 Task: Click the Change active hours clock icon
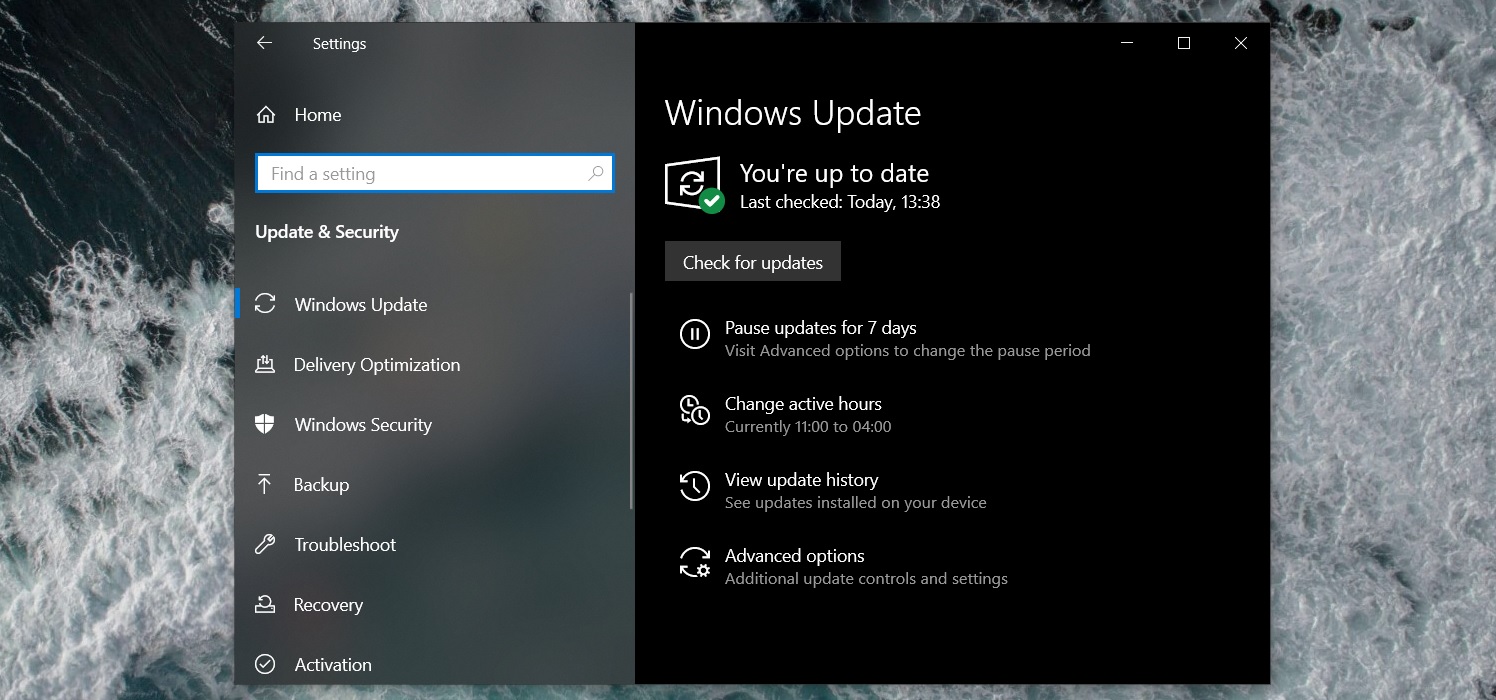[x=694, y=410]
